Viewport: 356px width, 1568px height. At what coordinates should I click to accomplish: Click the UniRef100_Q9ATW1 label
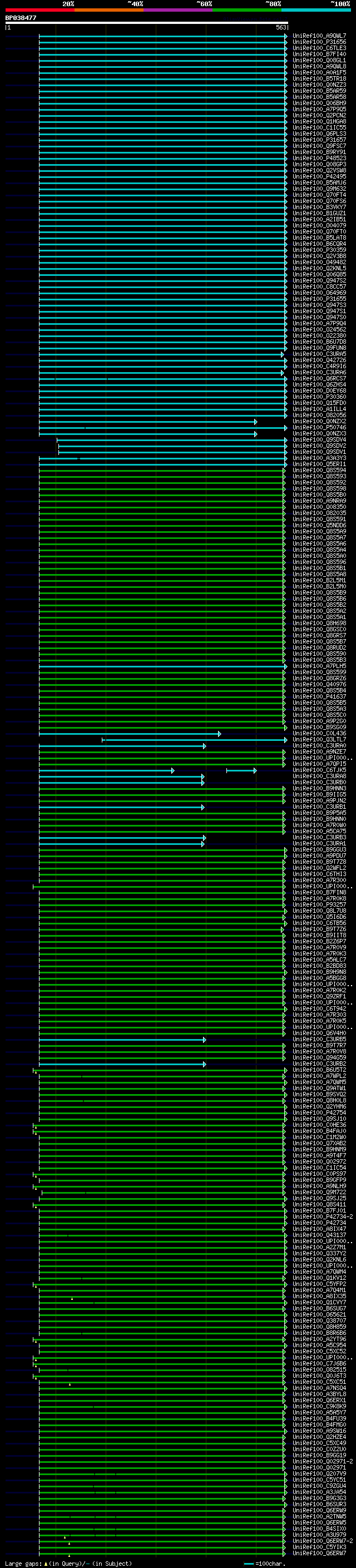(319, 1089)
